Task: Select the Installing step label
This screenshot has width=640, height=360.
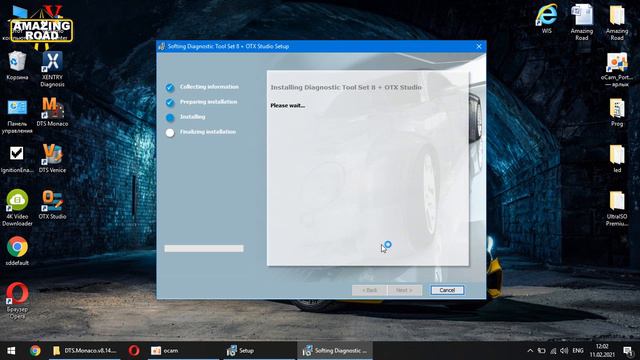Action: point(193,117)
